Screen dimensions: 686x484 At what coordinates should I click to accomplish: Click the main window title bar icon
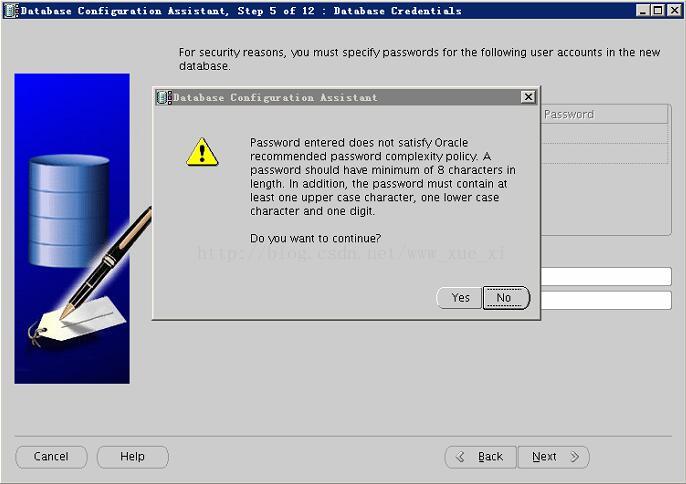tap(11, 11)
